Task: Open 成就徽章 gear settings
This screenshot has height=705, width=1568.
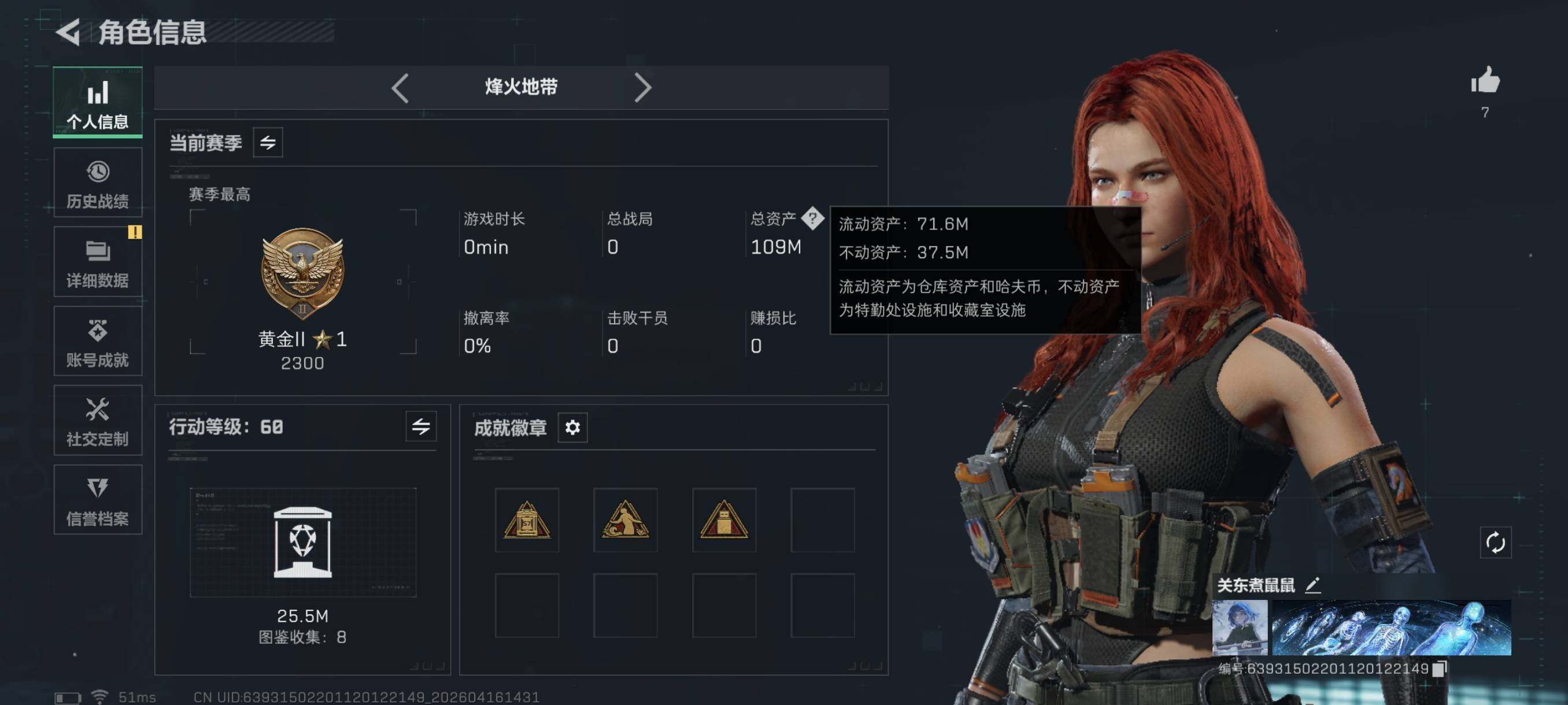Action: click(572, 428)
